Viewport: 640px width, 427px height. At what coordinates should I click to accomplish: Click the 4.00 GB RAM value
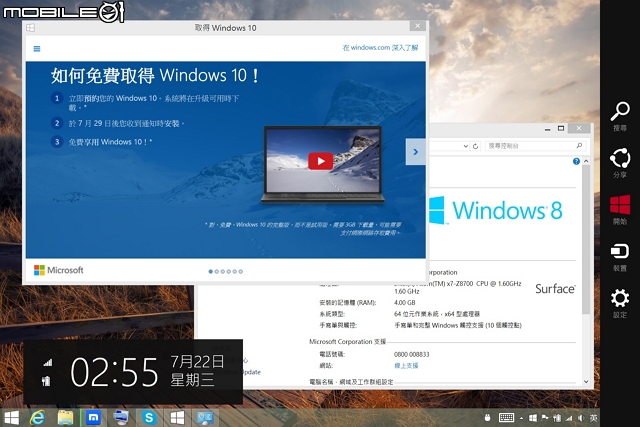pyautogui.click(x=404, y=303)
